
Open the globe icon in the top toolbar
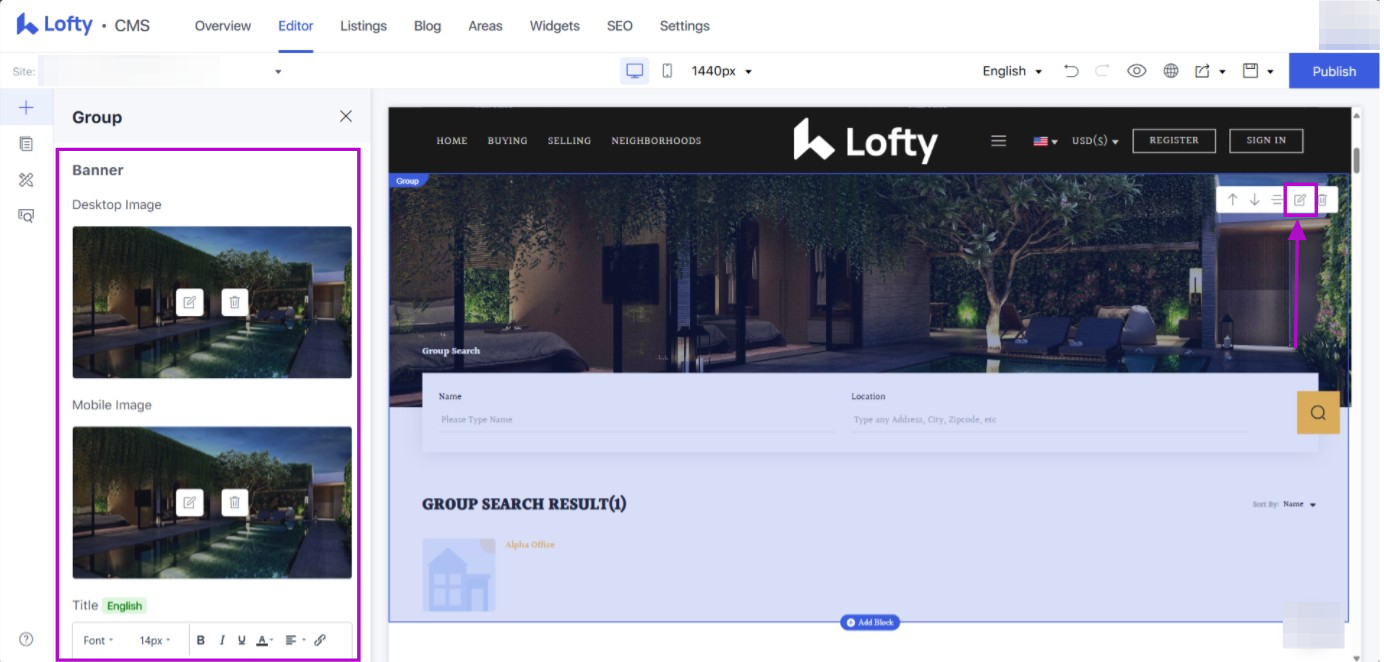pos(1170,71)
